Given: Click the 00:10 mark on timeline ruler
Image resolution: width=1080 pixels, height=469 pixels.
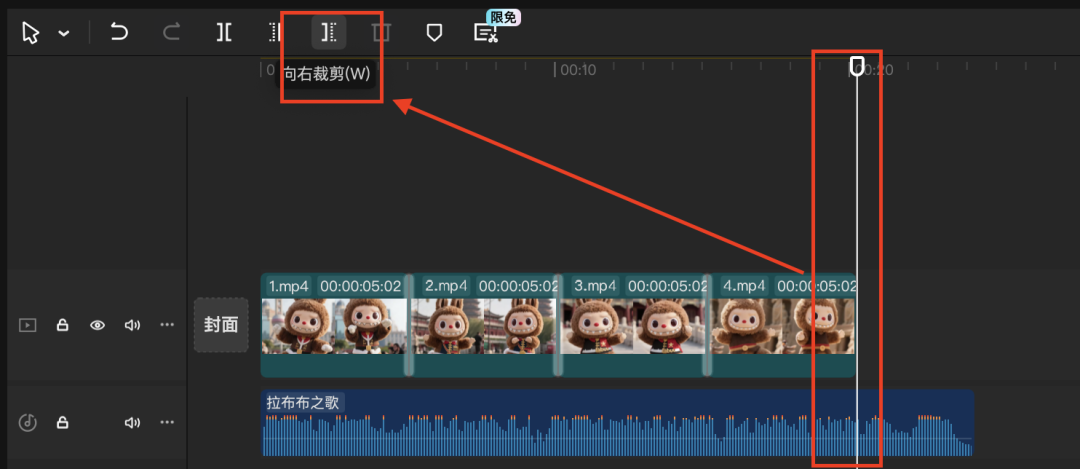Looking at the screenshot, I should pyautogui.click(x=578, y=70).
